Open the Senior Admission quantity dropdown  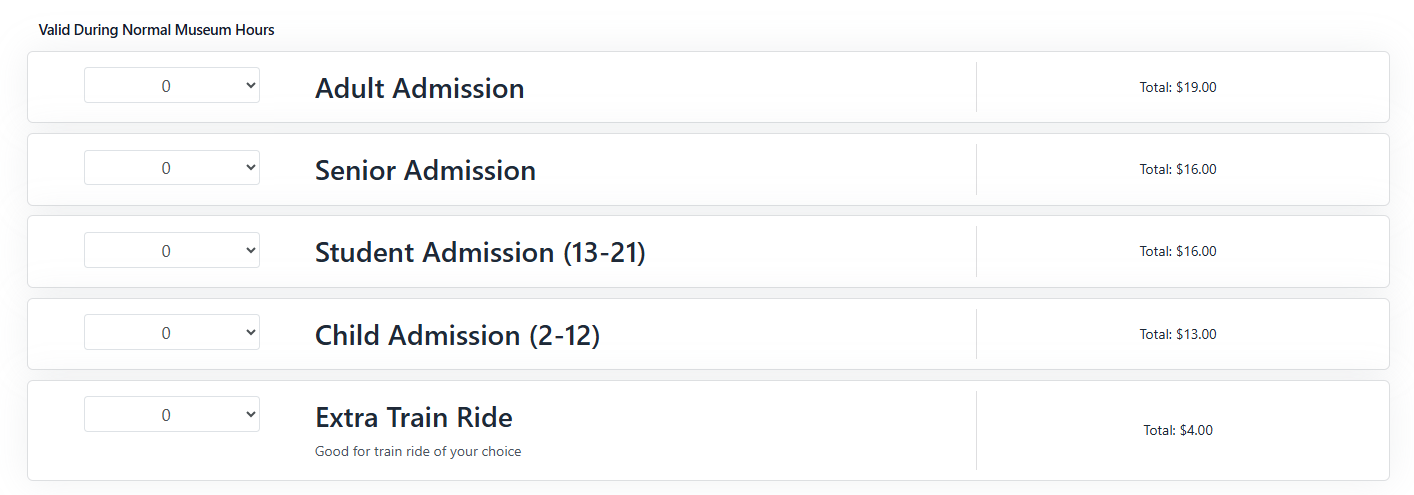click(171, 168)
